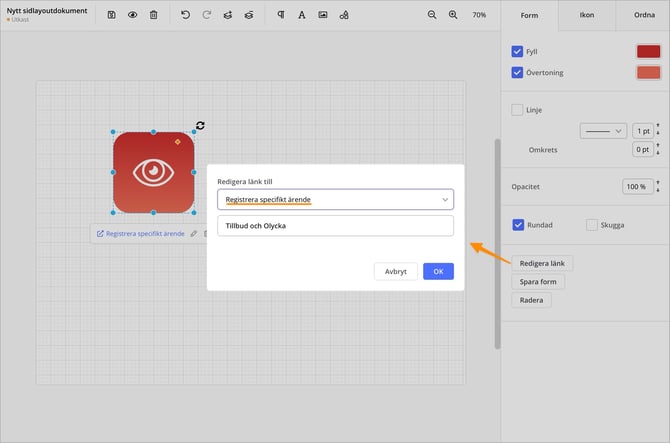Click the save document icon
The image size is (670, 443).
click(x=111, y=15)
